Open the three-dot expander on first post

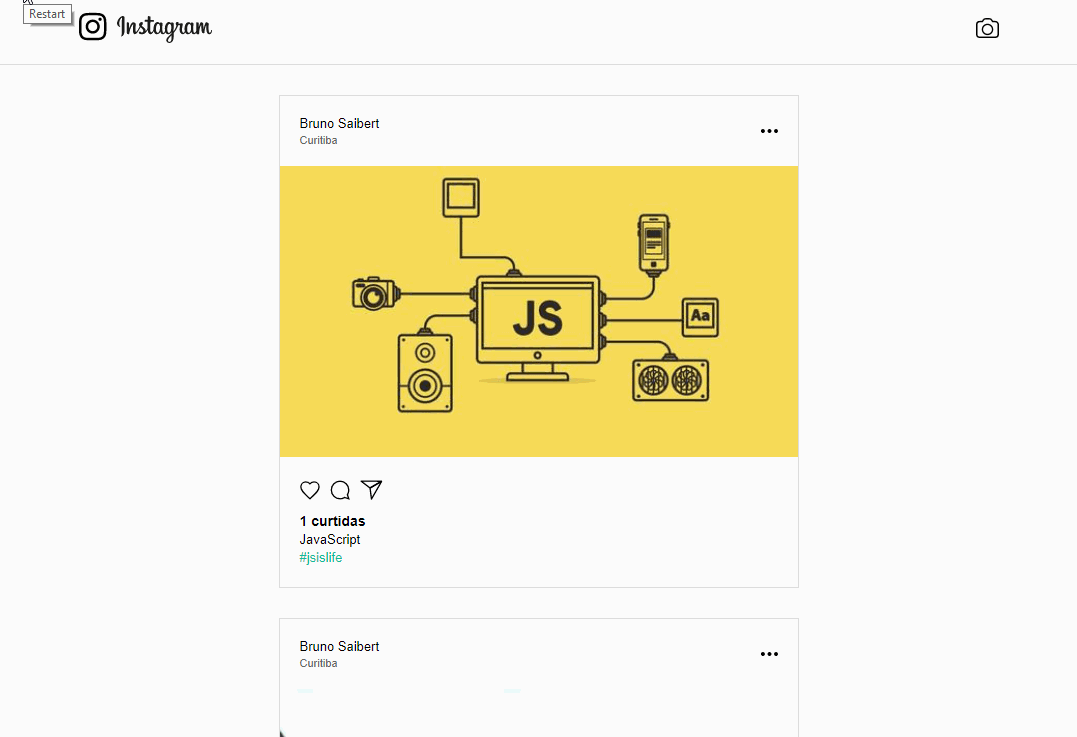769,131
